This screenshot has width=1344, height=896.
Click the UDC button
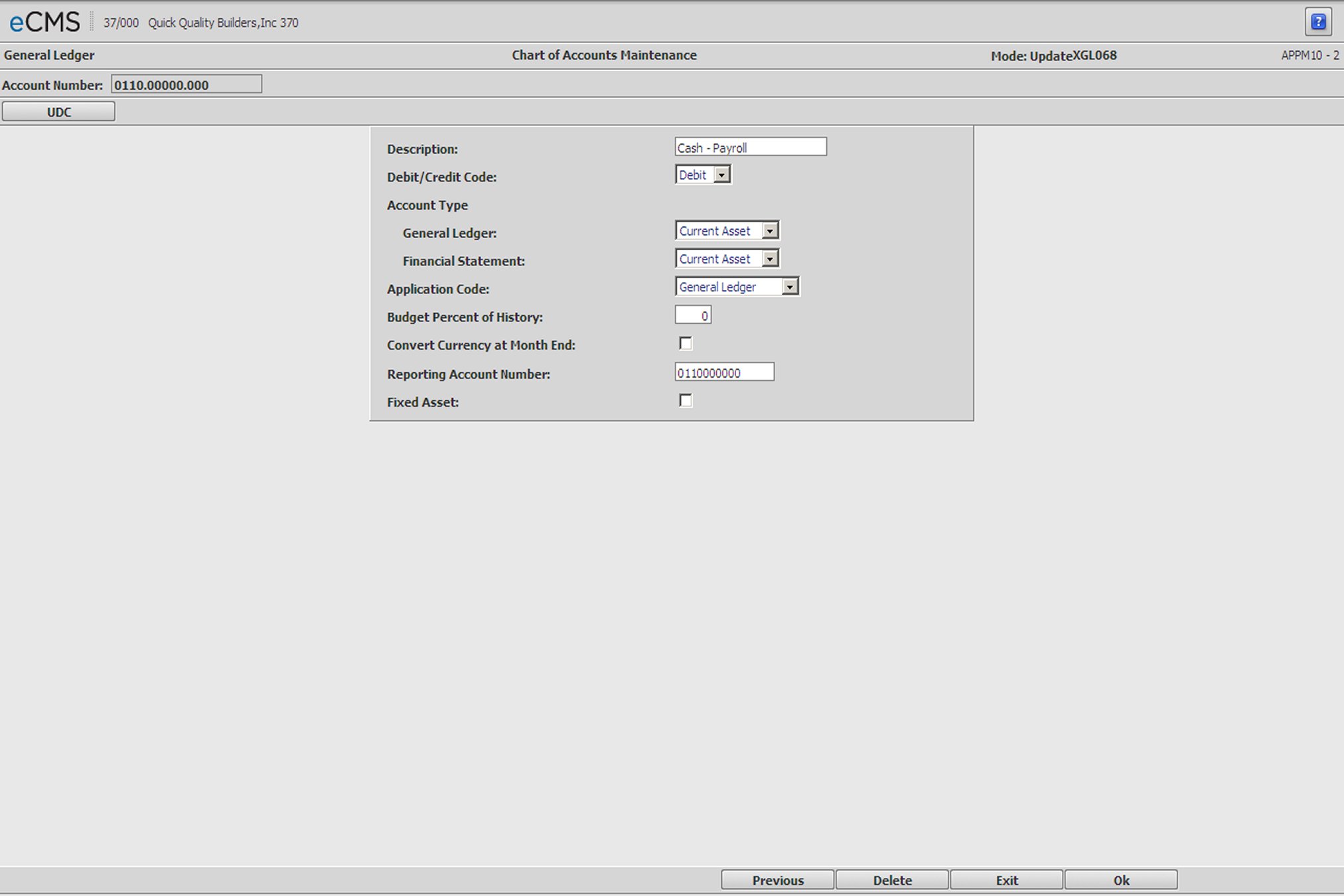58,112
